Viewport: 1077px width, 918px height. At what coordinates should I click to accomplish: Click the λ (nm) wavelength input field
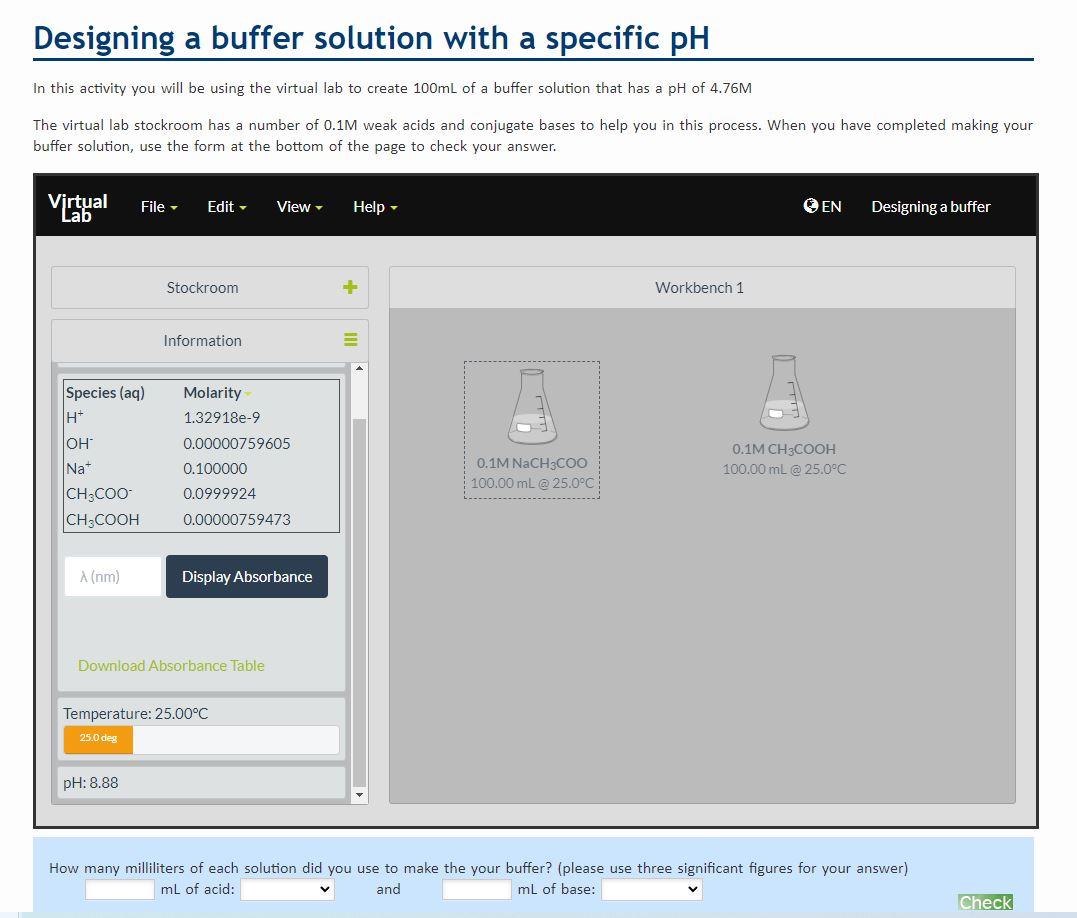tap(111, 576)
